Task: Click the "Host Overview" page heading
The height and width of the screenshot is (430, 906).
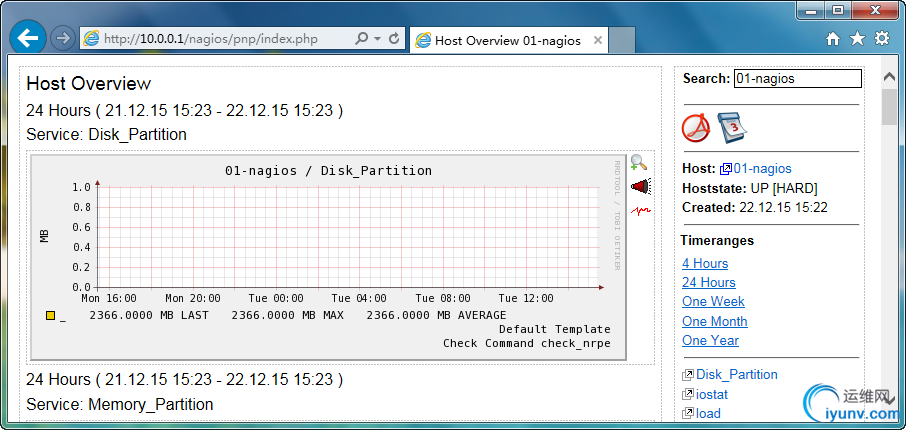Action: pos(88,84)
